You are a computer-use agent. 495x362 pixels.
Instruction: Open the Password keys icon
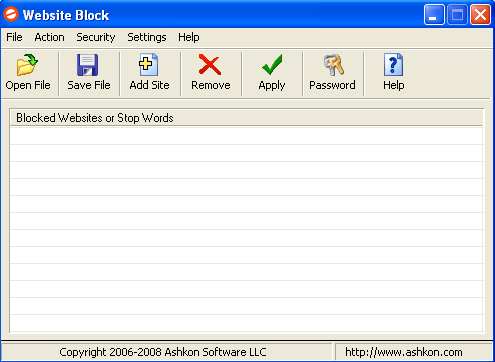click(x=334, y=65)
